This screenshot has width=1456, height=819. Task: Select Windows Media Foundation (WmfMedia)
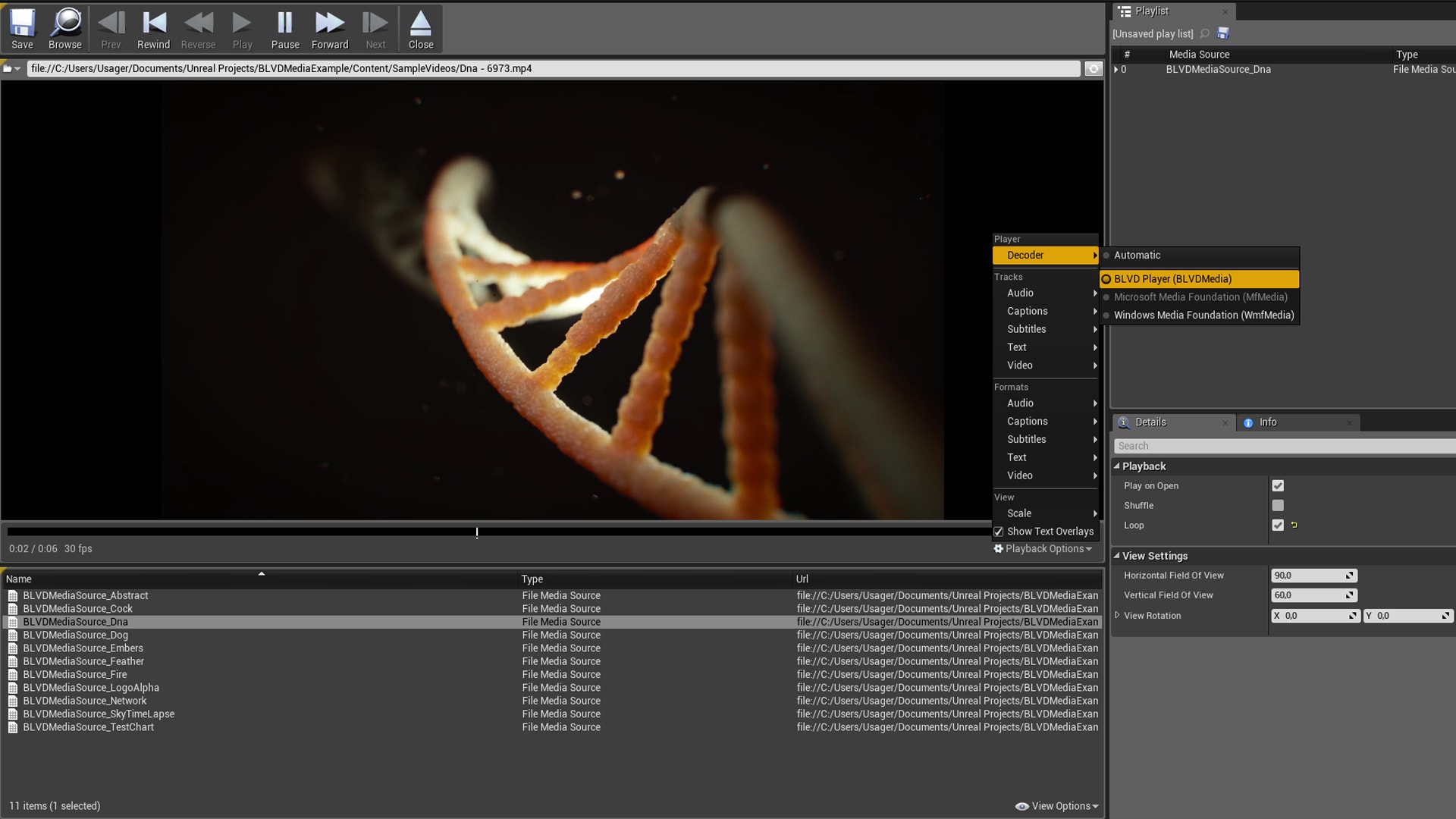(x=1200, y=315)
